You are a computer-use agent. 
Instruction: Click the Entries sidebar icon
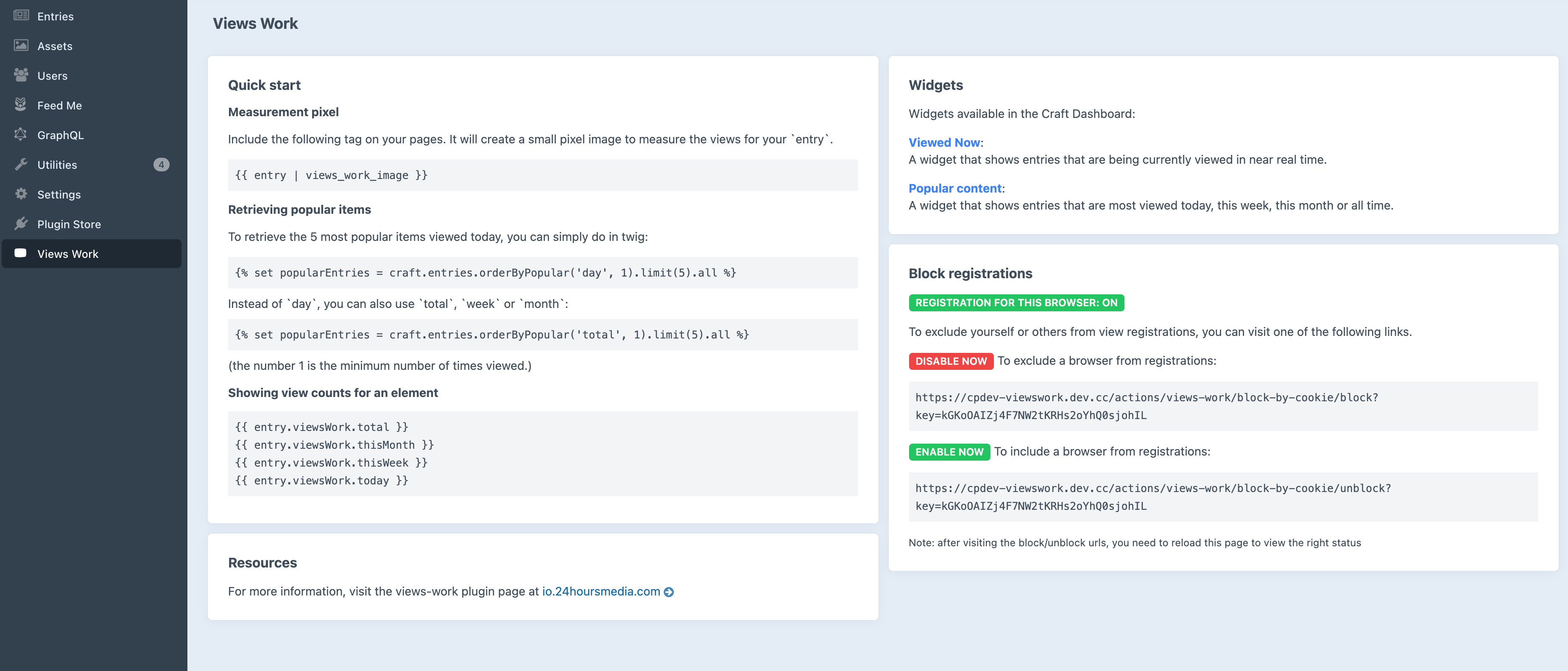pyautogui.click(x=21, y=15)
